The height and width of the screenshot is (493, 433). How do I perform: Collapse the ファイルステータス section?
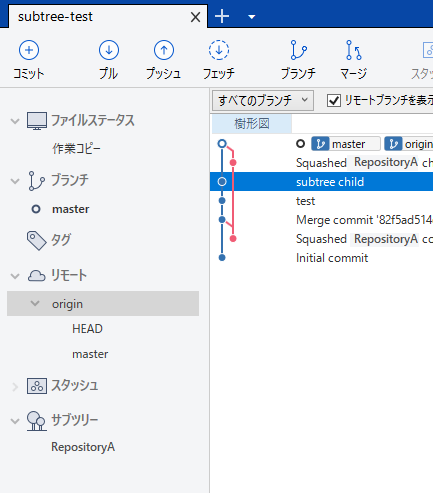click(x=15, y=121)
